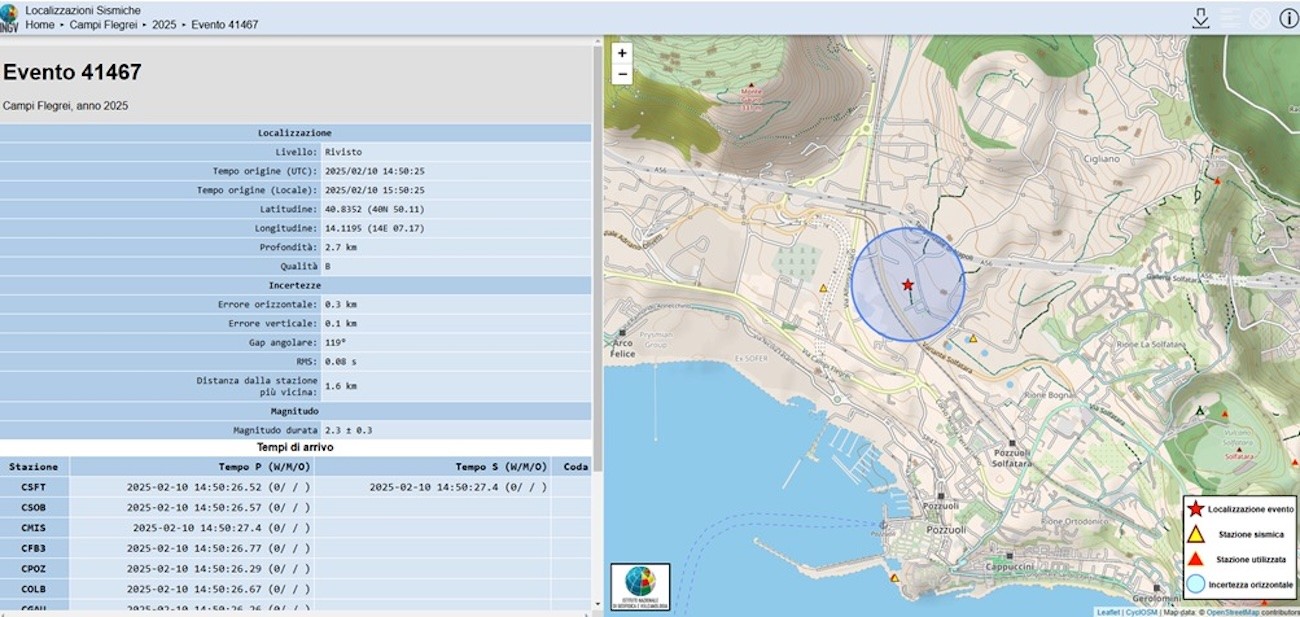Follow the CyclOSM attribution link
1300x617 pixels.
coord(1141,612)
